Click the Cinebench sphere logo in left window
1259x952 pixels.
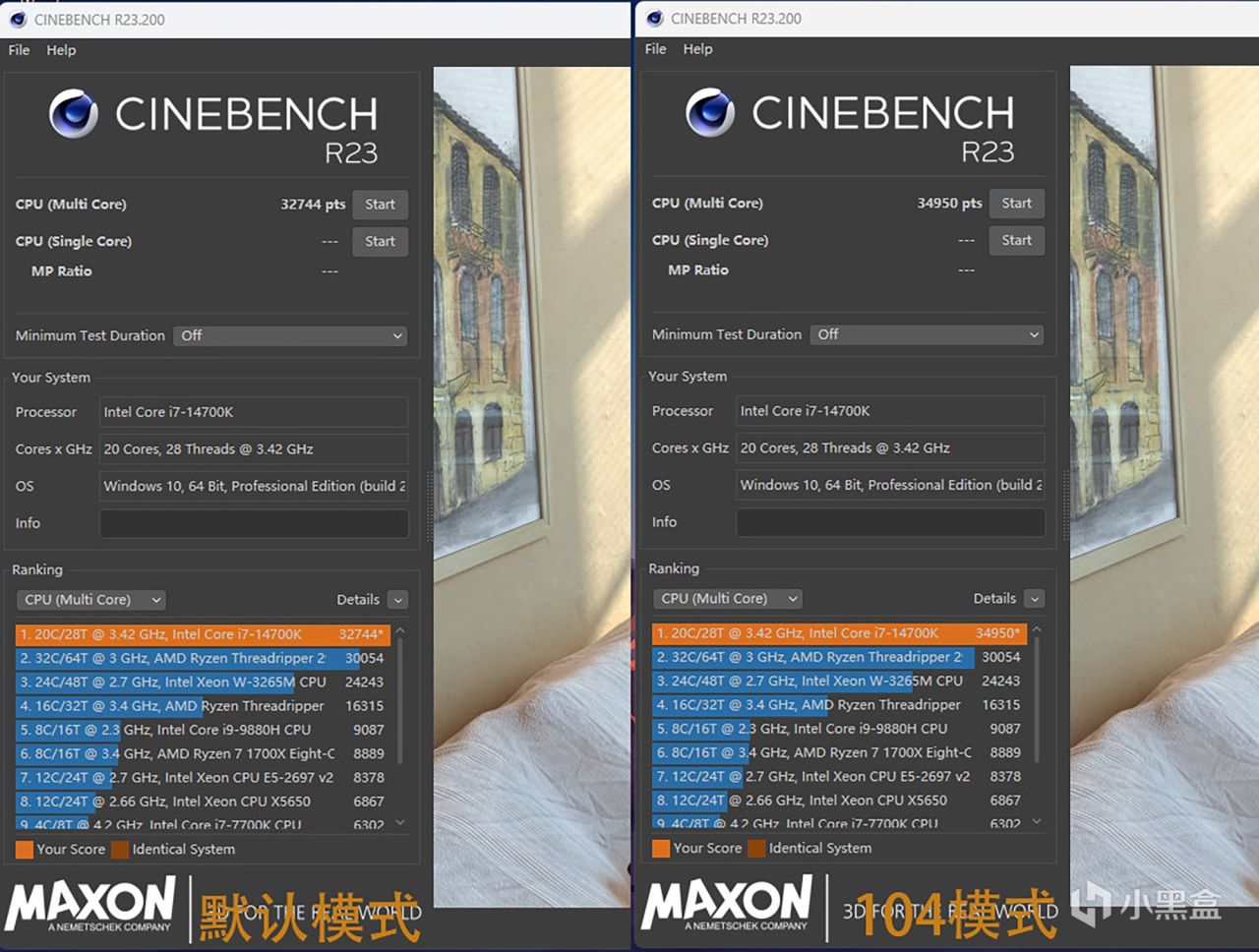point(74,113)
